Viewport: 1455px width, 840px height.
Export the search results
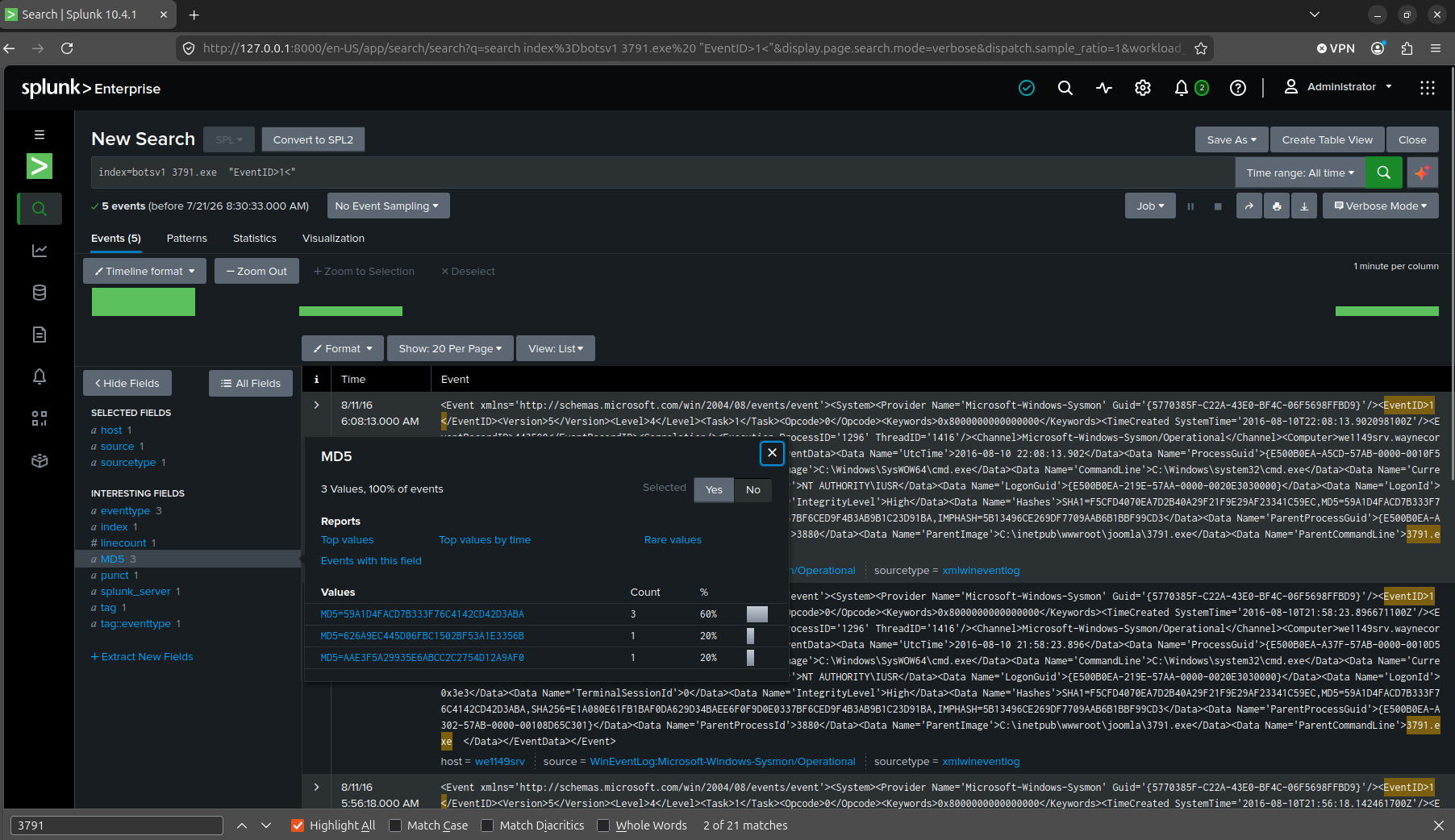[x=1304, y=206]
